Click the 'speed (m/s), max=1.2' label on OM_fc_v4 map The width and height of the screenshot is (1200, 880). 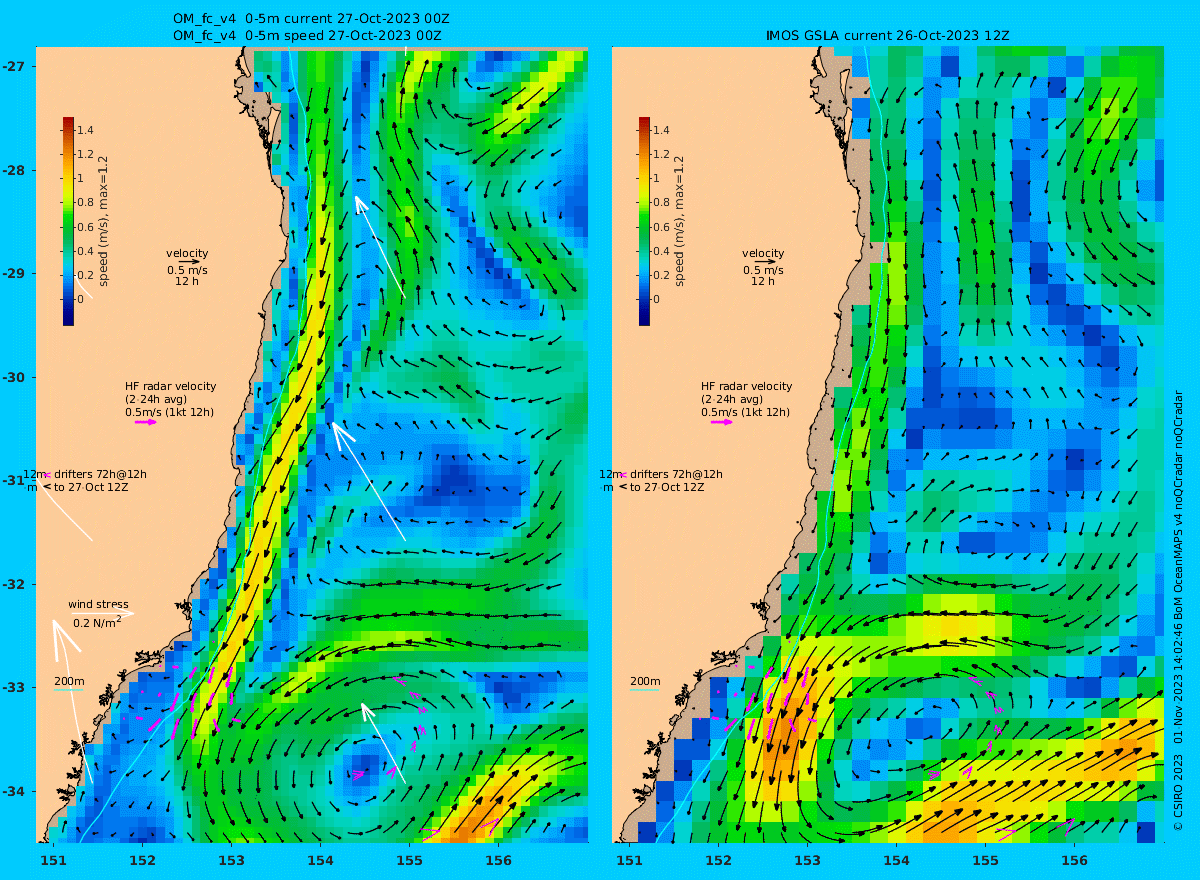click(x=103, y=221)
